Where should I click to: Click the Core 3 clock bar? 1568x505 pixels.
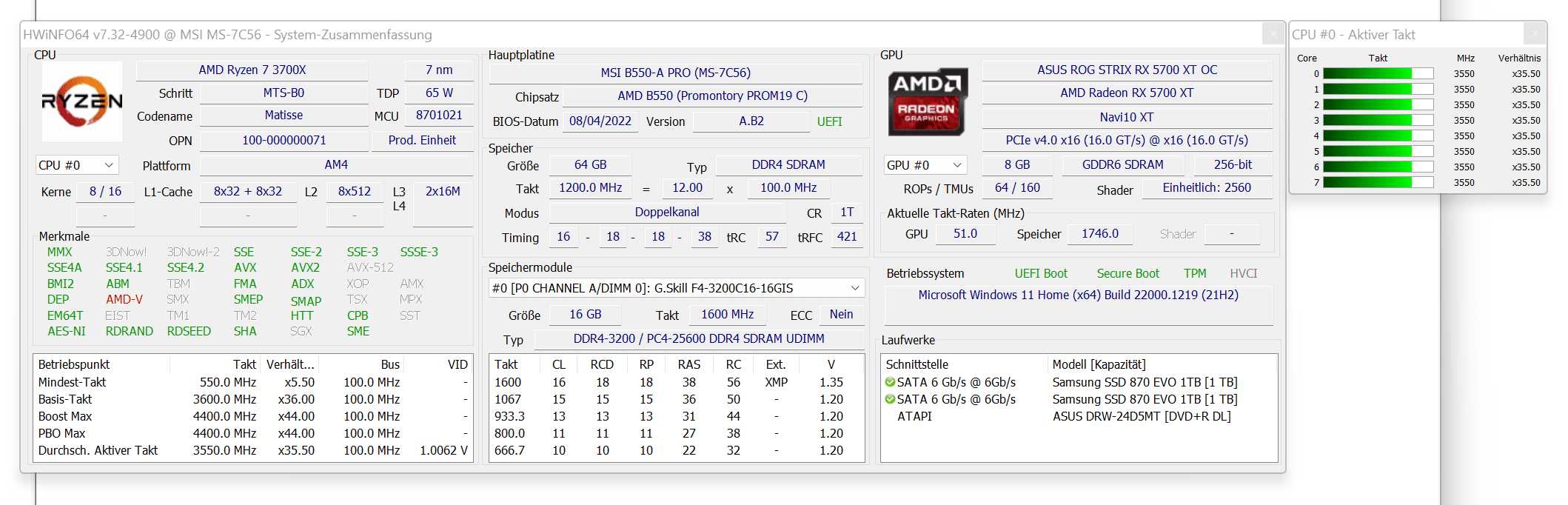[1378, 121]
